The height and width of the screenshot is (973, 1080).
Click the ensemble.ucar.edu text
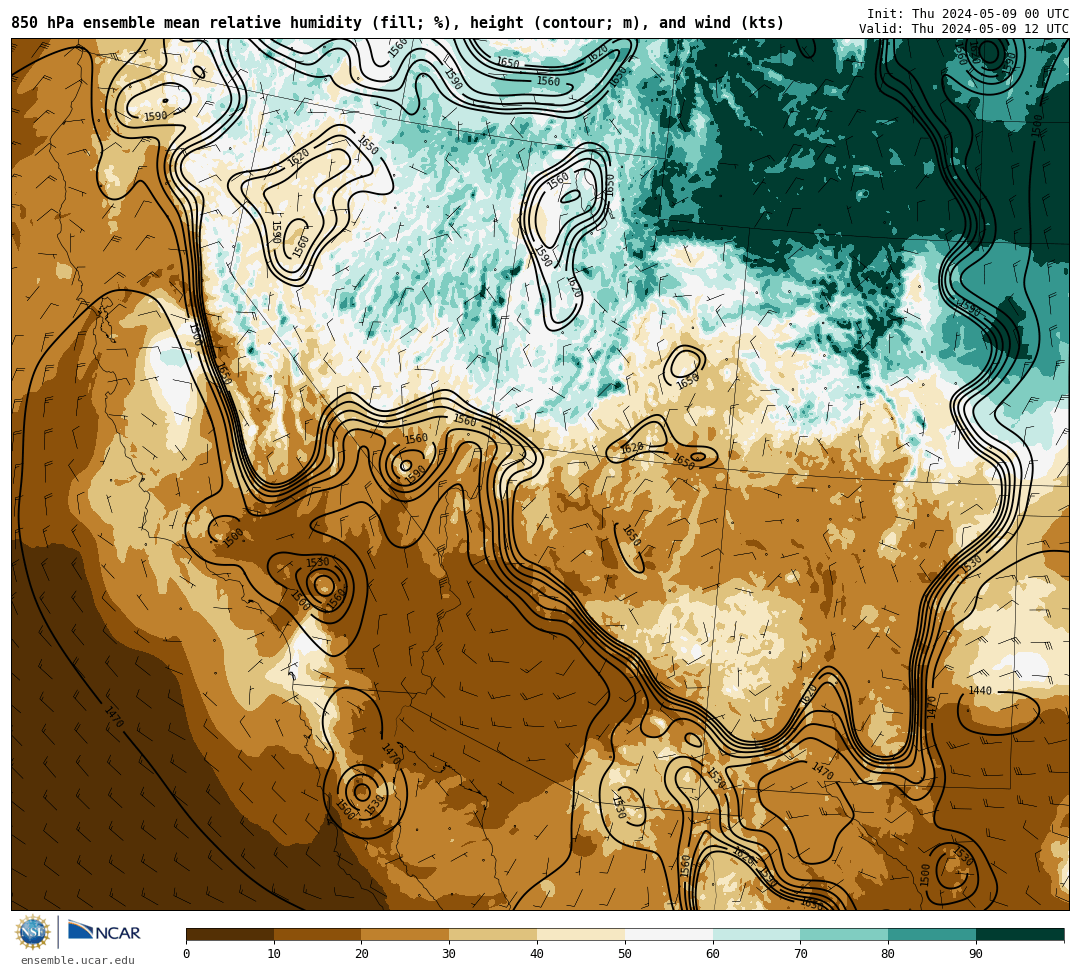tap(78, 960)
